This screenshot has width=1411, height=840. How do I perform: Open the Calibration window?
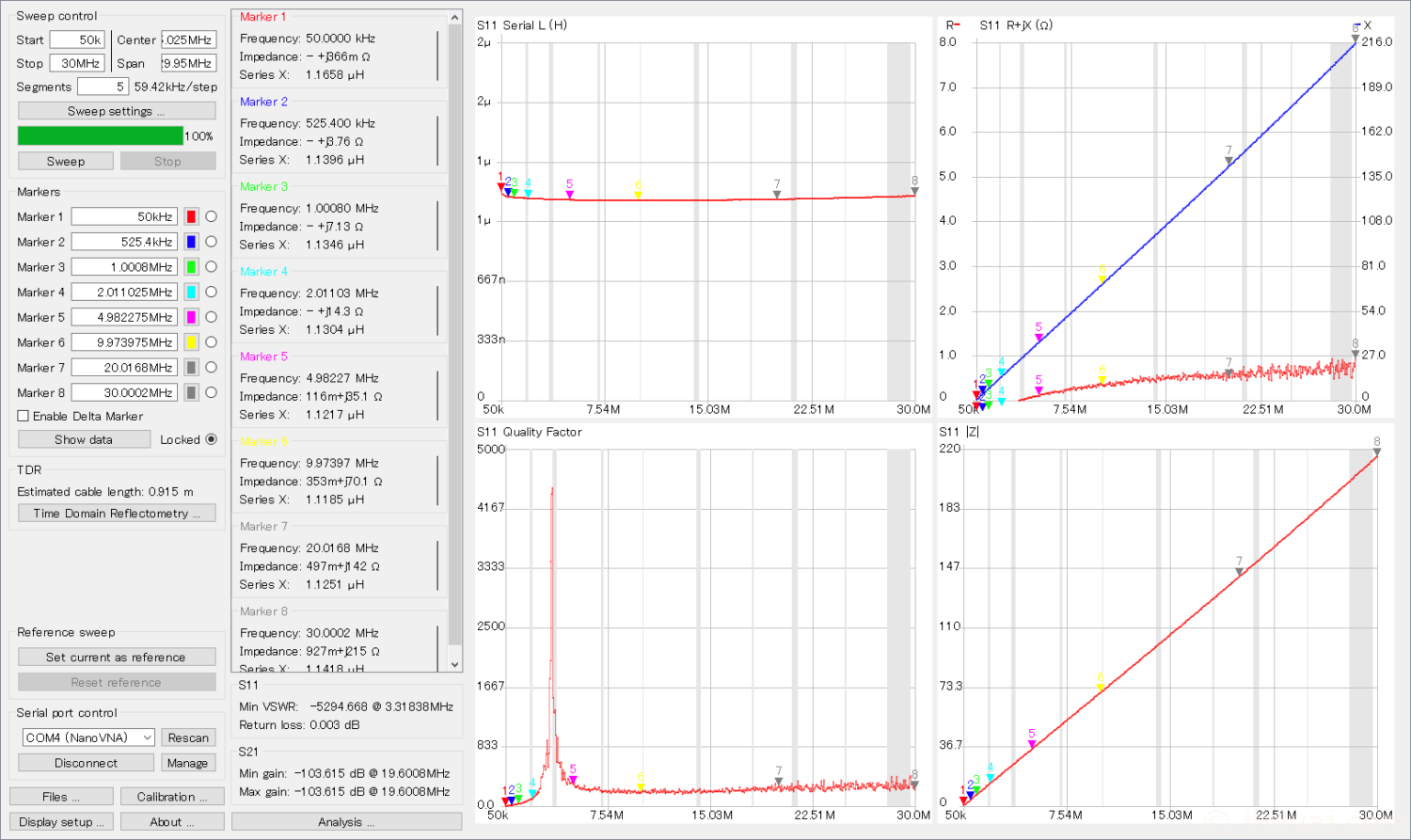(x=172, y=797)
